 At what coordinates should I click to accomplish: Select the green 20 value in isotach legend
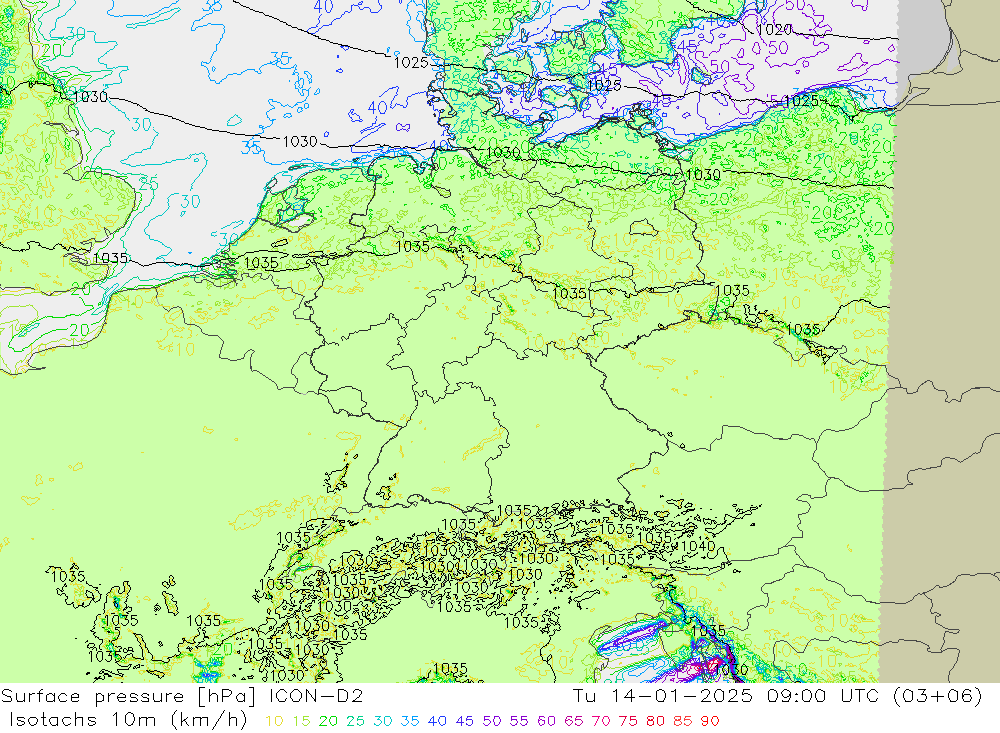tap(328, 722)
